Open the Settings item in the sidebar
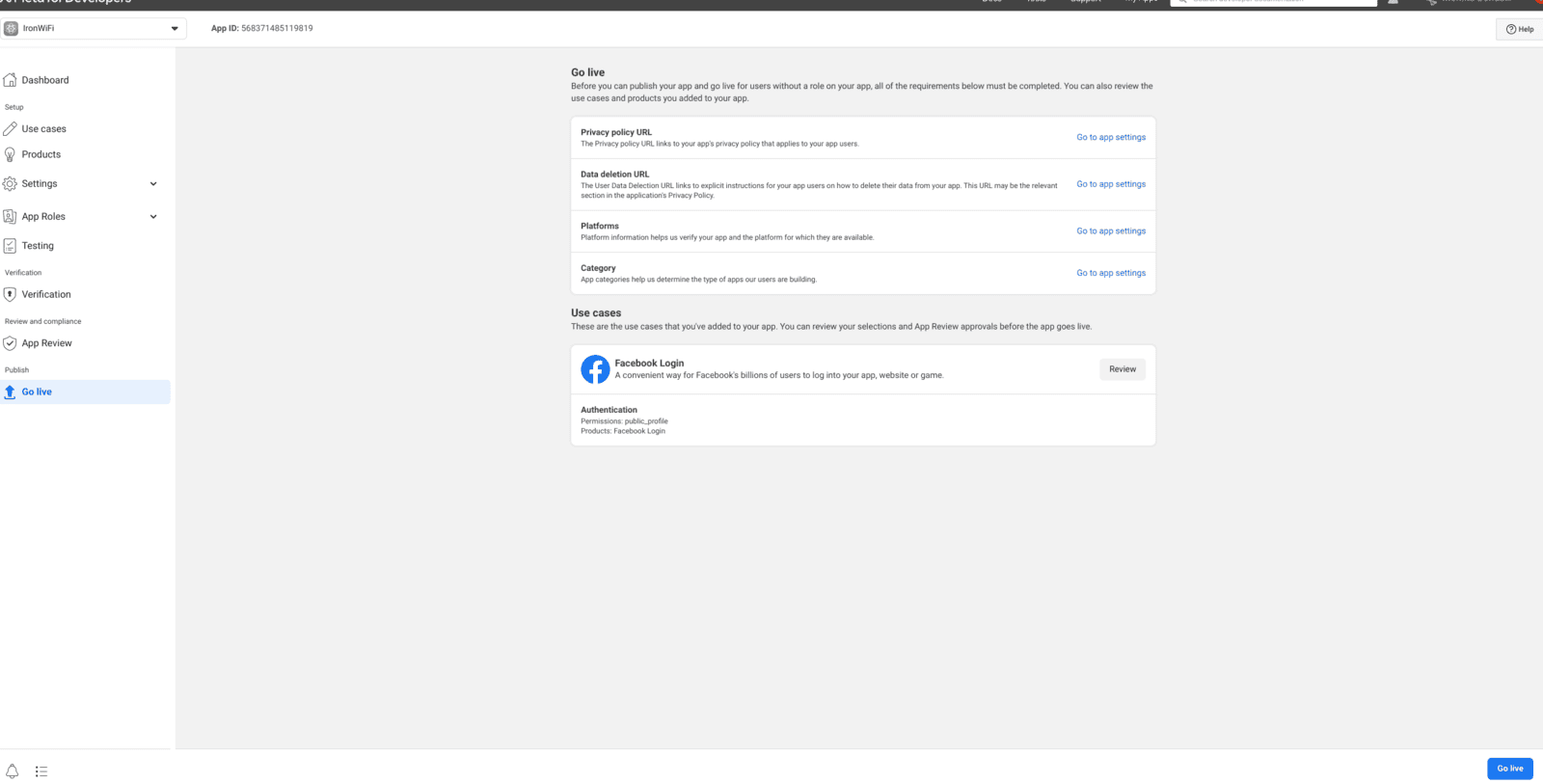This screenshot has width=1543, height=784. [40, 183]
